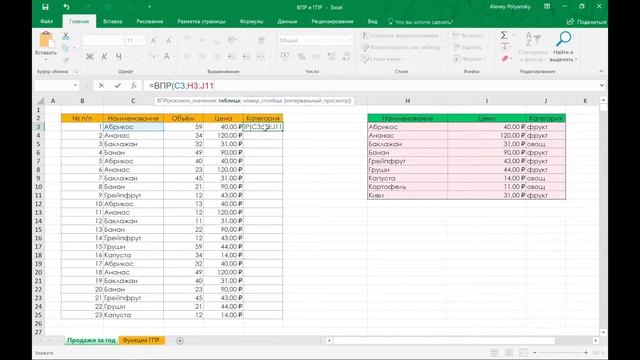The image size is (640, 360).
Task: Select column H header
Action: [407, 101]
